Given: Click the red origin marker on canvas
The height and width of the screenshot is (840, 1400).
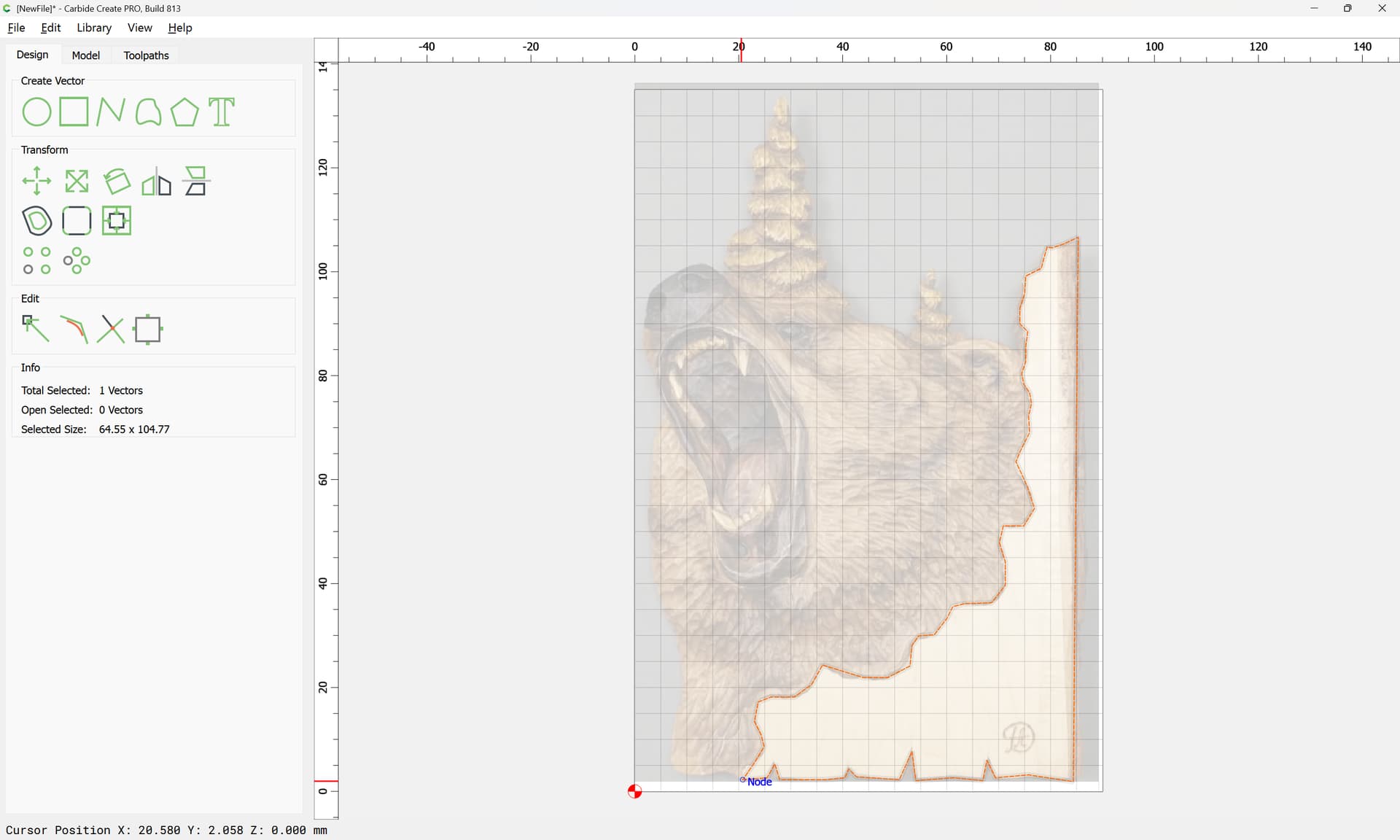Looking at the screenshot, I should [634, 792].
